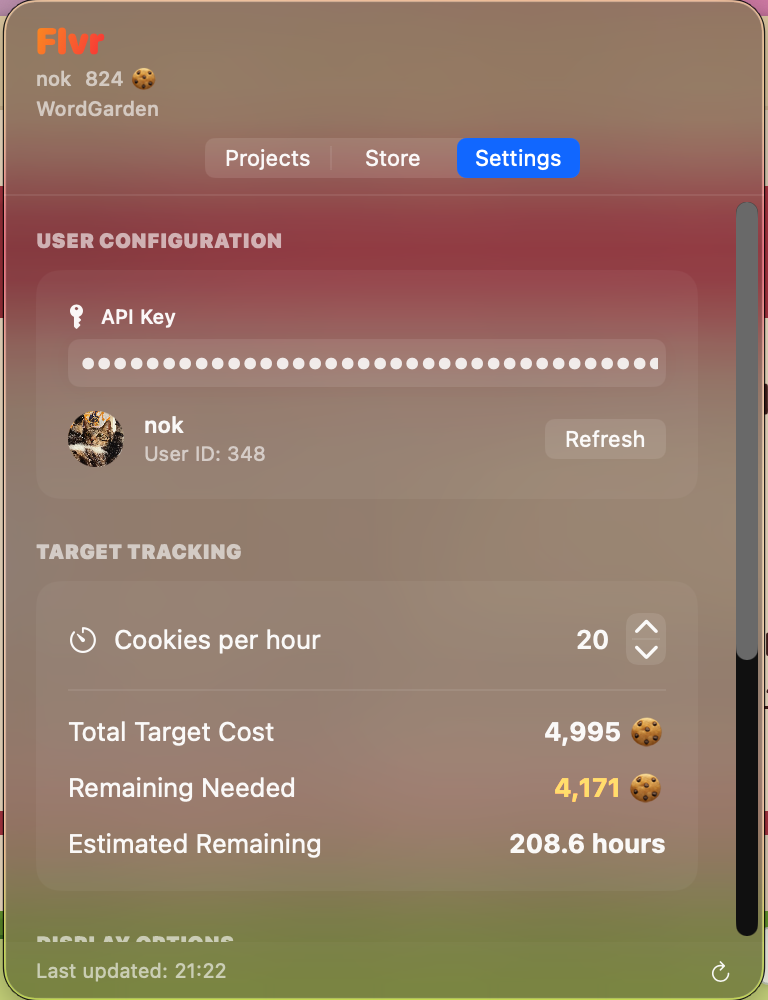Click the cookie icon beside 824
Image resolution: width=768 pixels, height=1000 pixels.
click(144, 79)
